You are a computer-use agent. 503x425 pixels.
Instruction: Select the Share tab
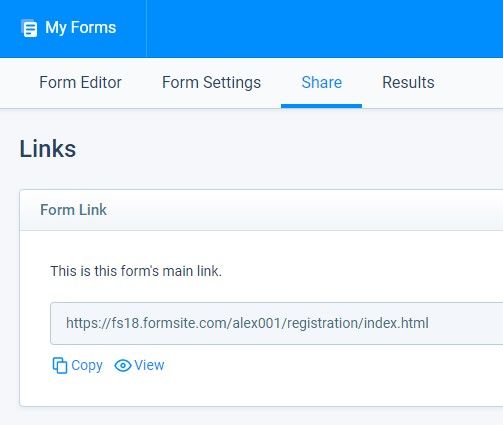pos(322,82)
